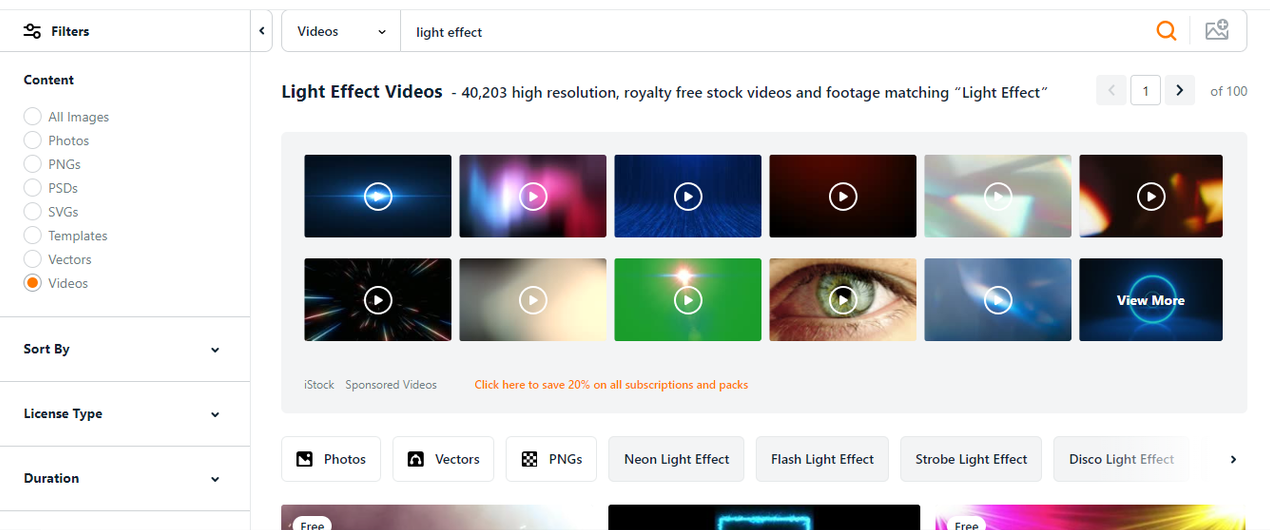Filter by Neon Light Effect tag

[x=676, y=459]
